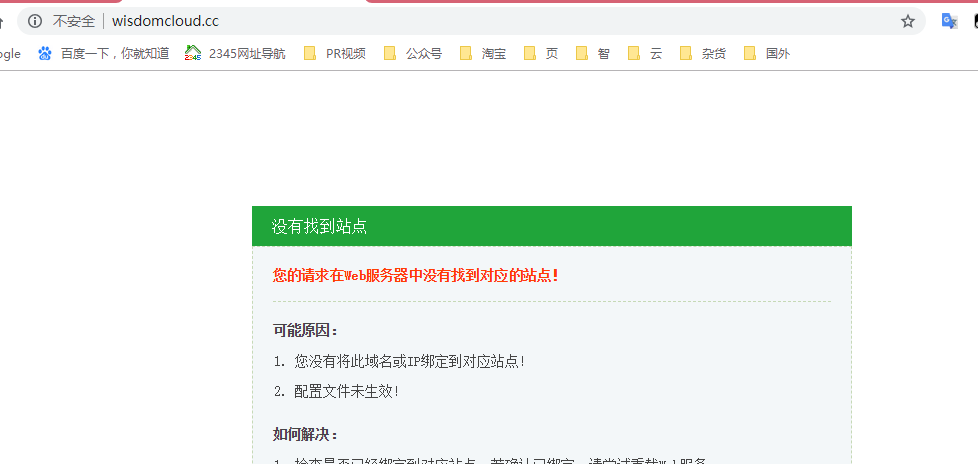Click the wisdomcloud.cc address bar URL
The height and width of the screenshot is (464, 978).
pos(165,21)
